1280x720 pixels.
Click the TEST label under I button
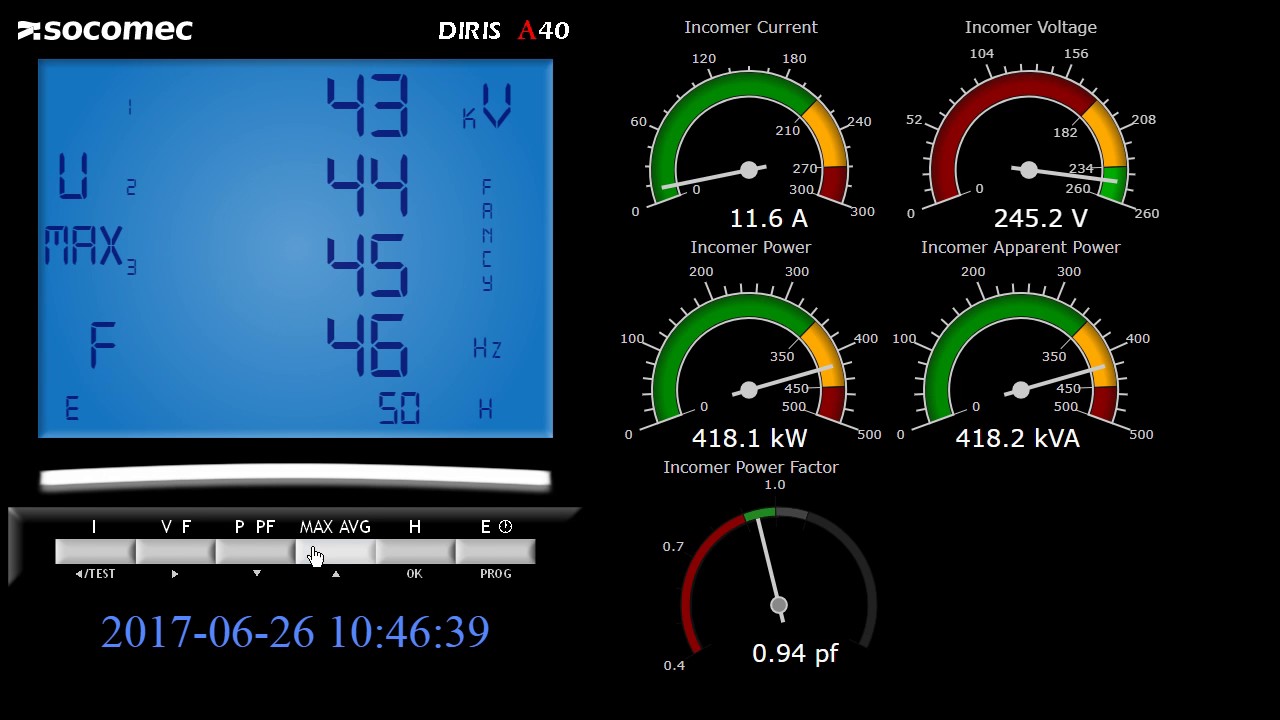(x=95, y=574)
